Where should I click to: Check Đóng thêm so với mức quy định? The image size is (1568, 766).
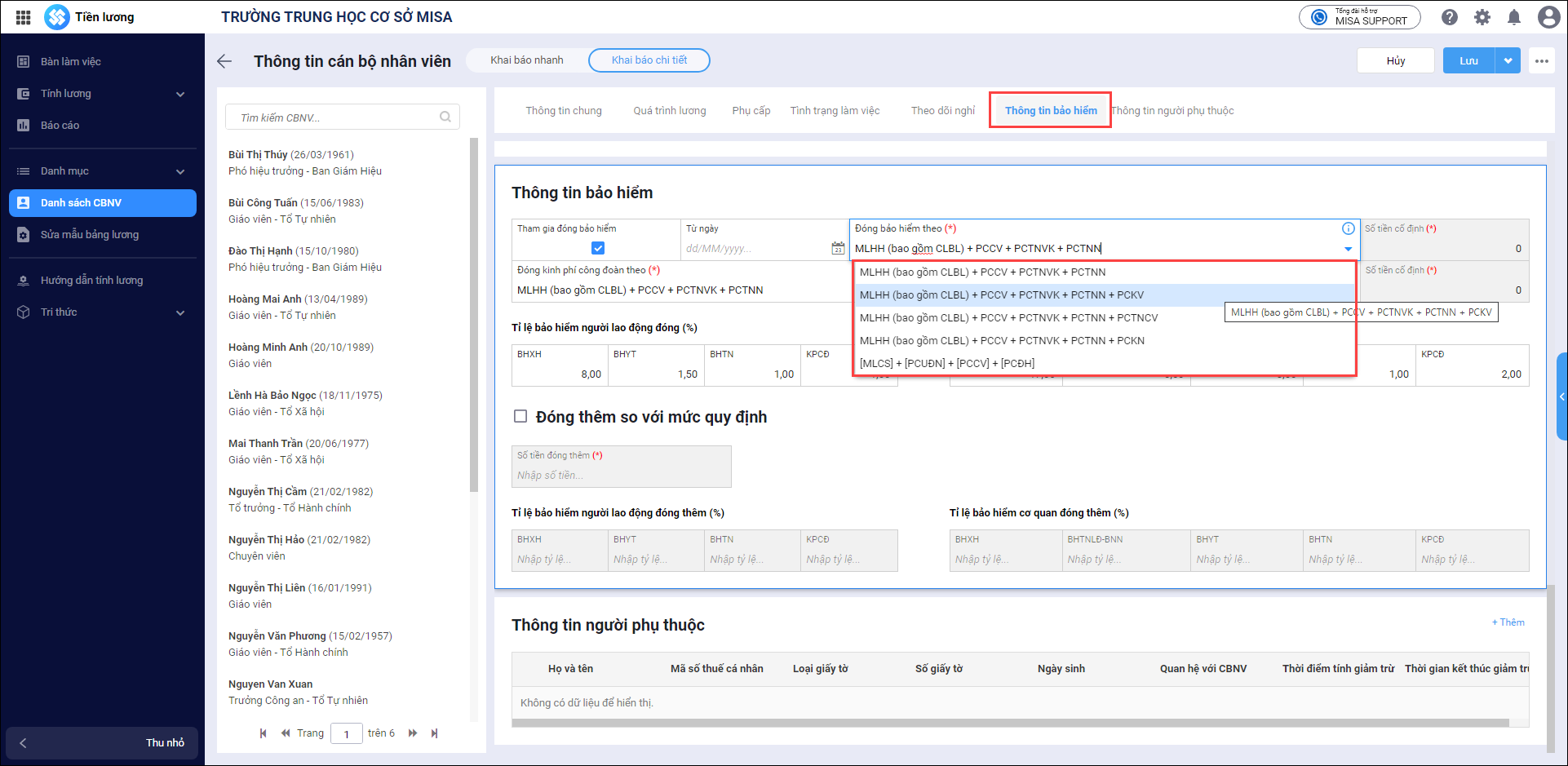(x=520, y=417)
